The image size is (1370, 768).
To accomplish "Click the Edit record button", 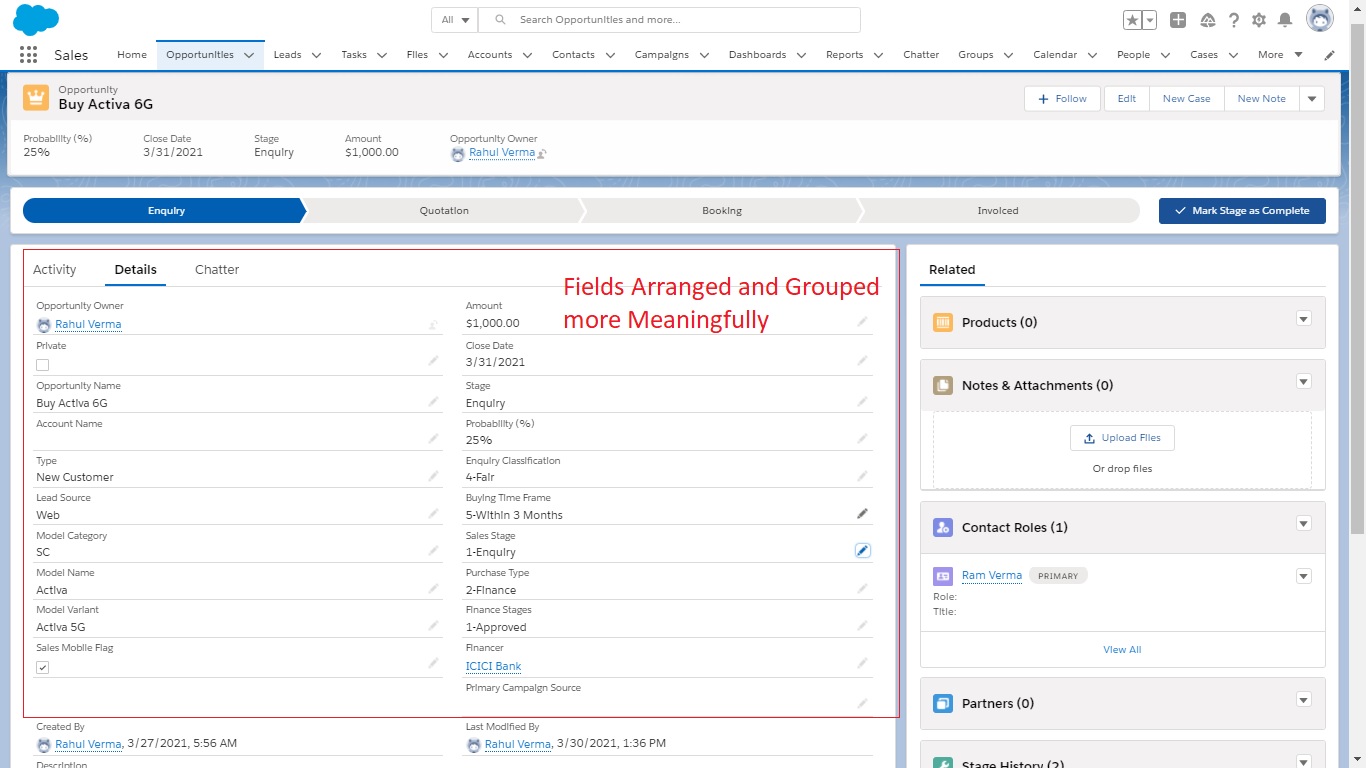I will tap(1127, 99).
